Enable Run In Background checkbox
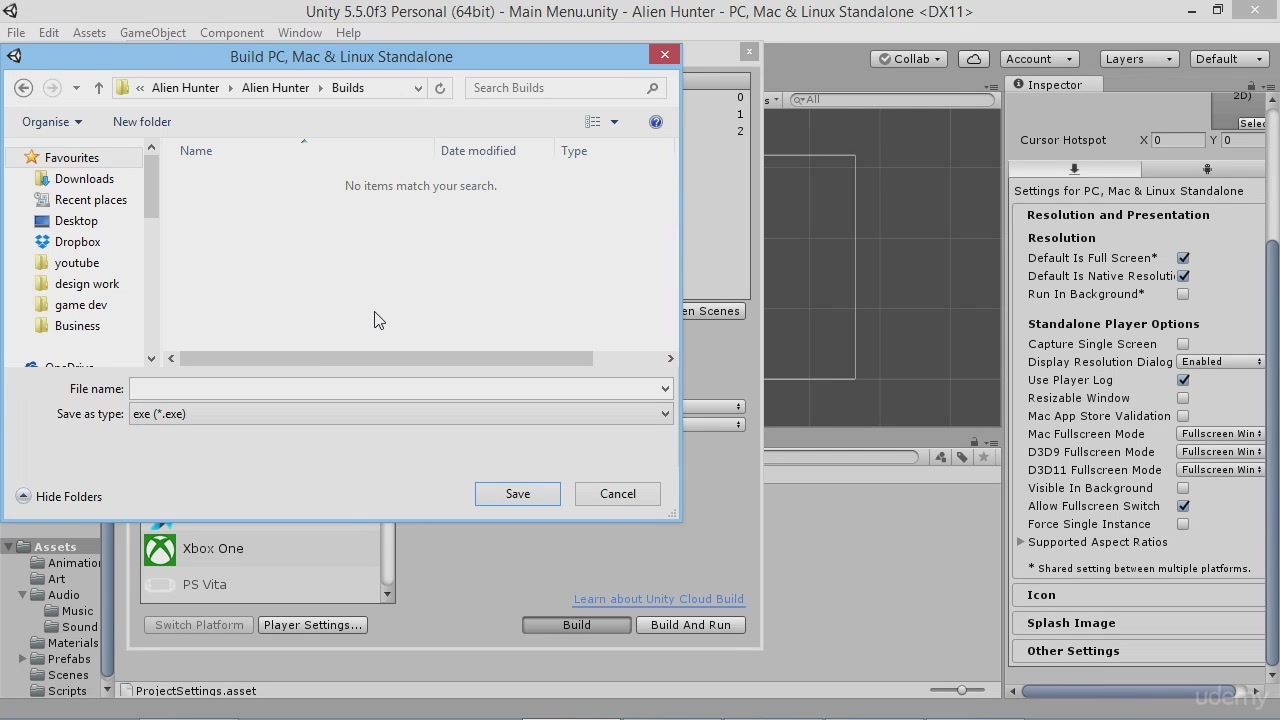The height and width of the screenshot is (720, 1280). tap(1183, 294)
